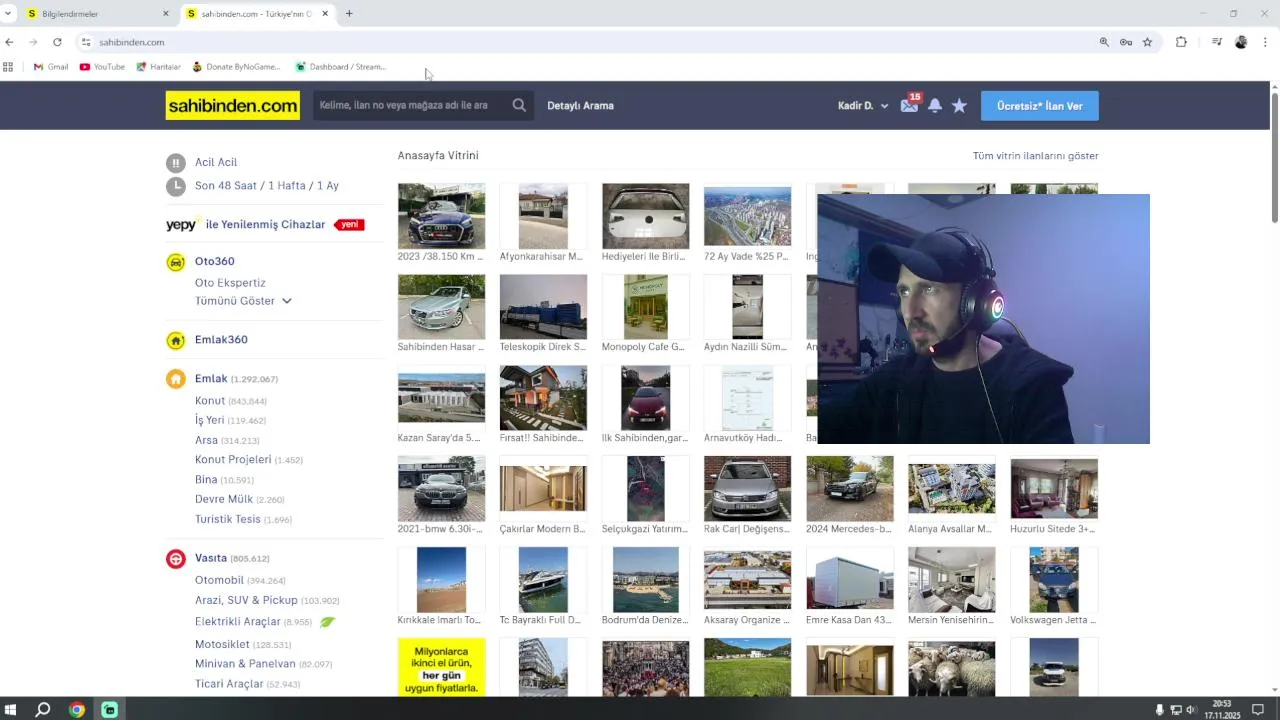Open the Gmail bookmark
Screen dimensions: 1280x720
(51, 67)
